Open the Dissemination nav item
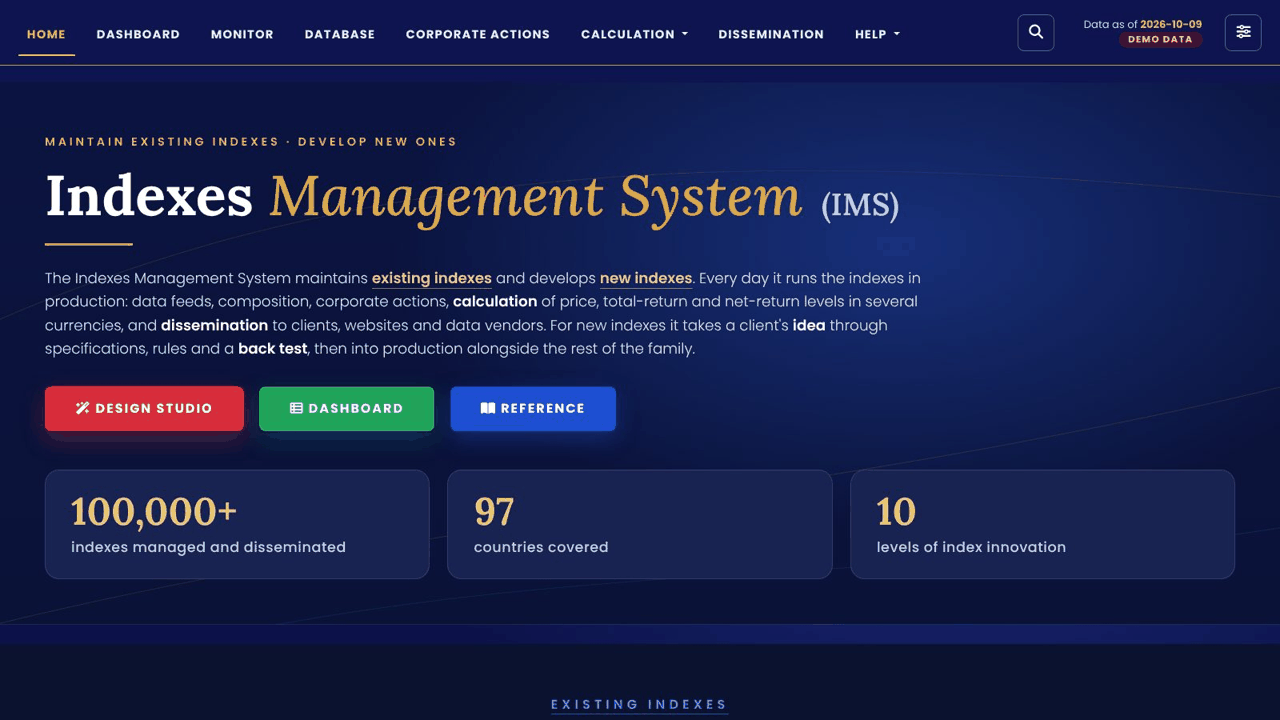 (771, 34)
